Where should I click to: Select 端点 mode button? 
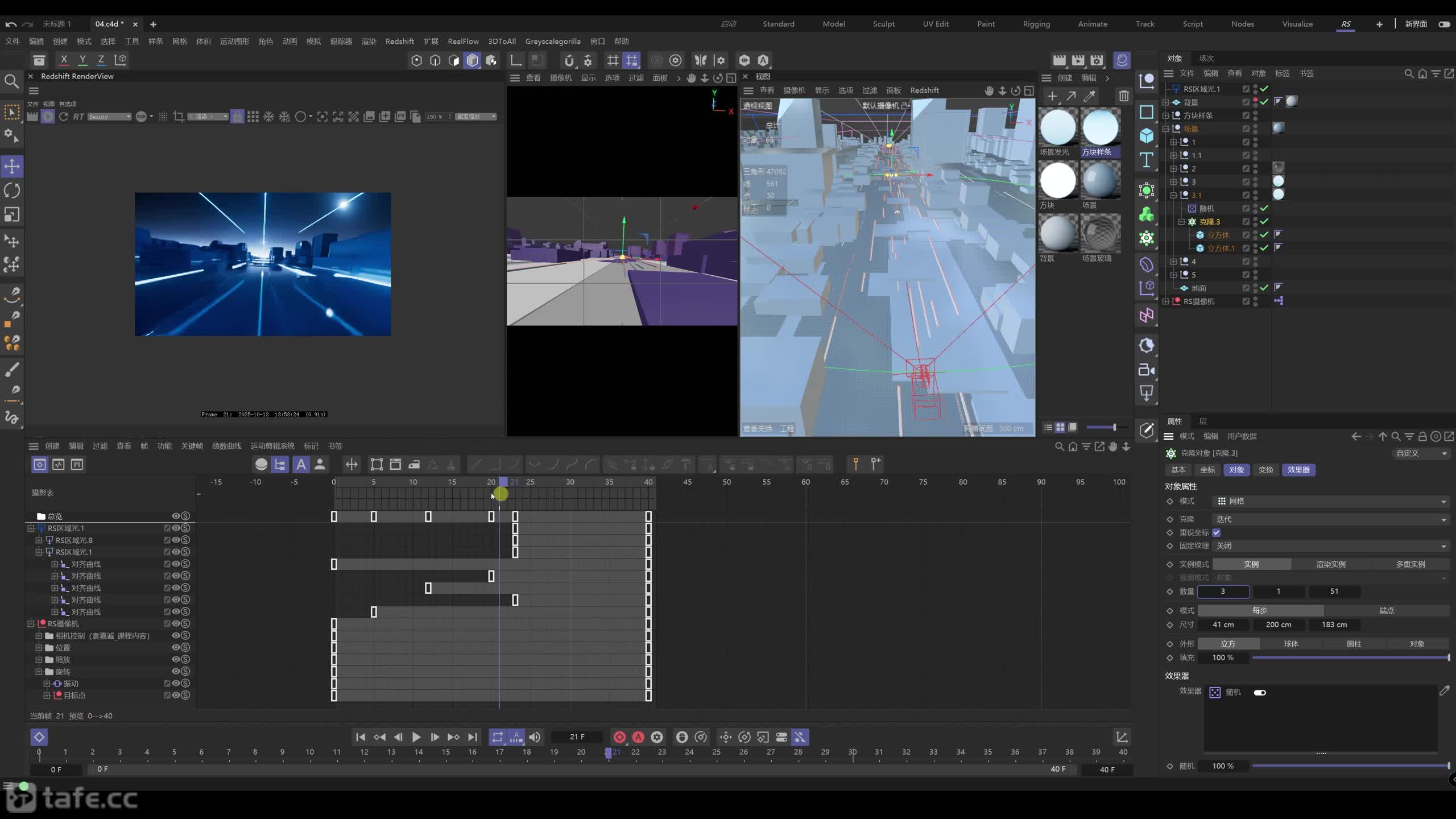(1387, 610)
